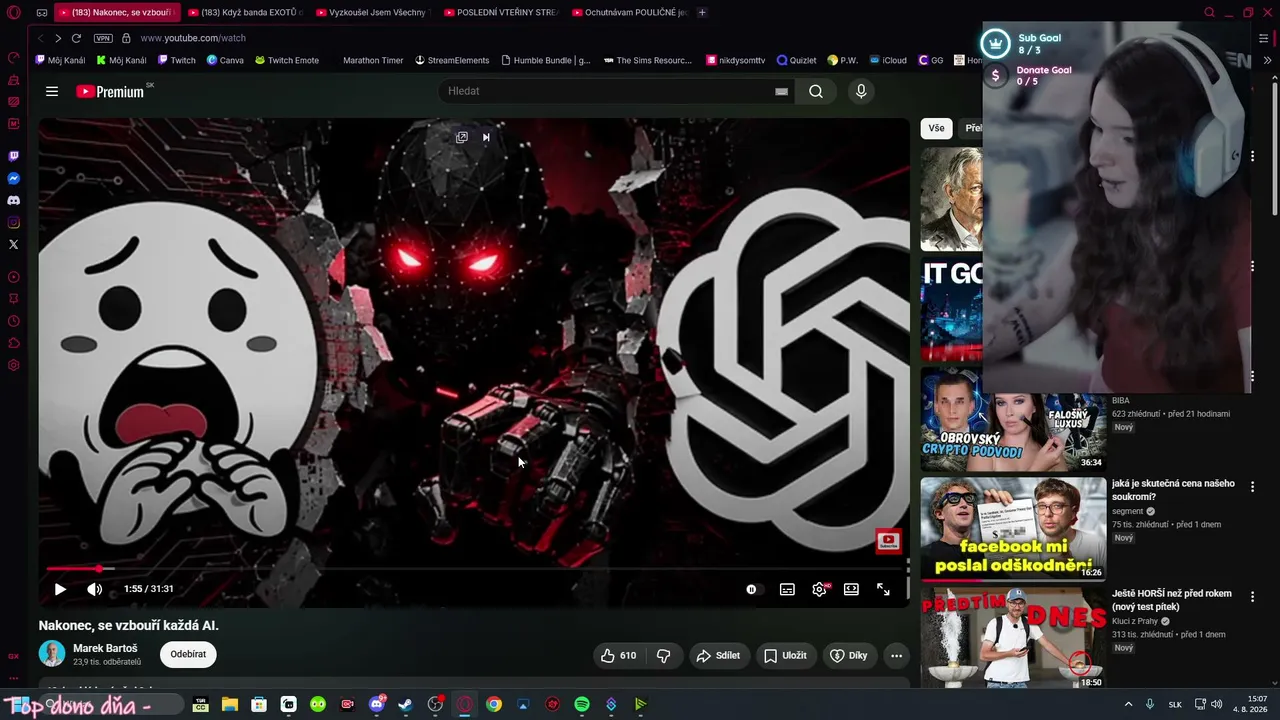Go forward to the next page
This screenshot has height=720, width=1280.
click(58, 38)
